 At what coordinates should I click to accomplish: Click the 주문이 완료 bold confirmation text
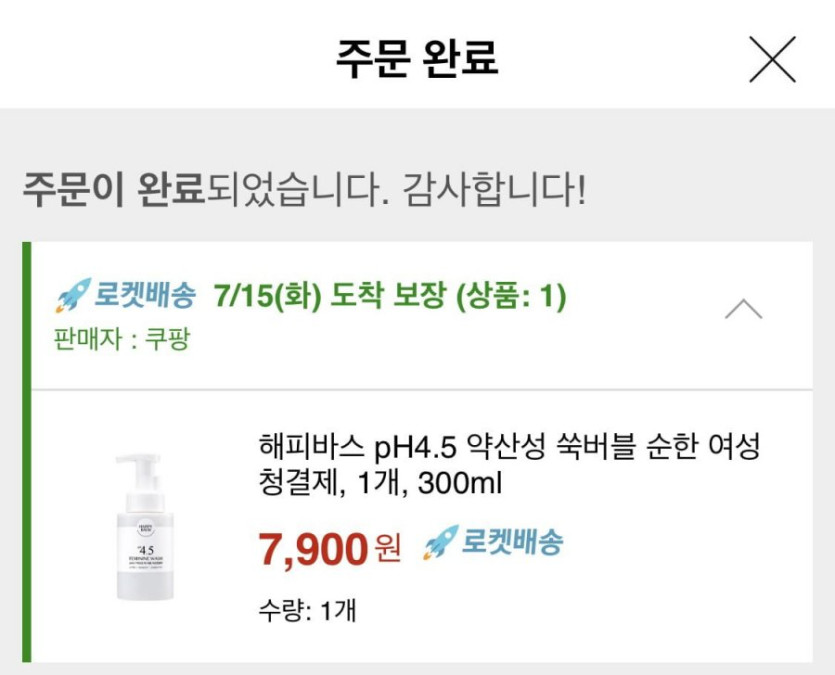coord(113,187)
